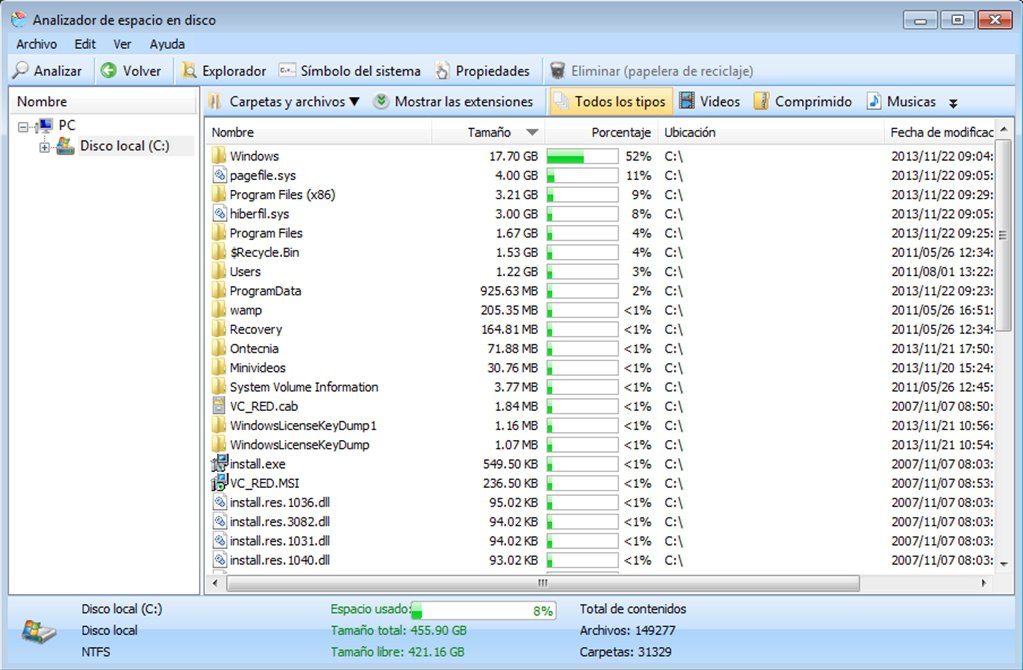This screenshot has width=1023, height=670.
Task: Open the Ver menu
Action: coord(121,44)
